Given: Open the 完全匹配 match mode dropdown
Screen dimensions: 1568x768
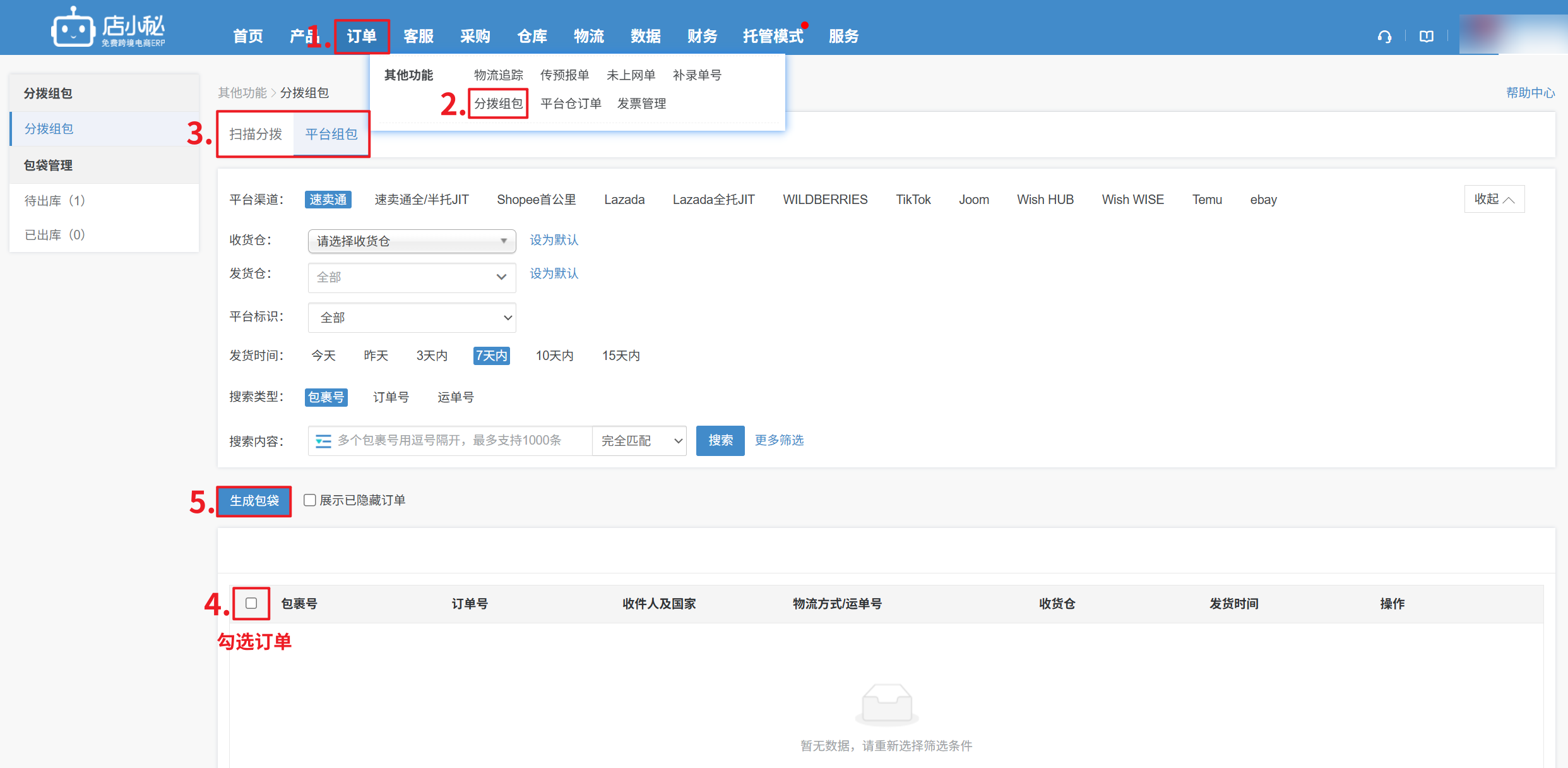Looking at the screenshot, I should pos(639,441).
